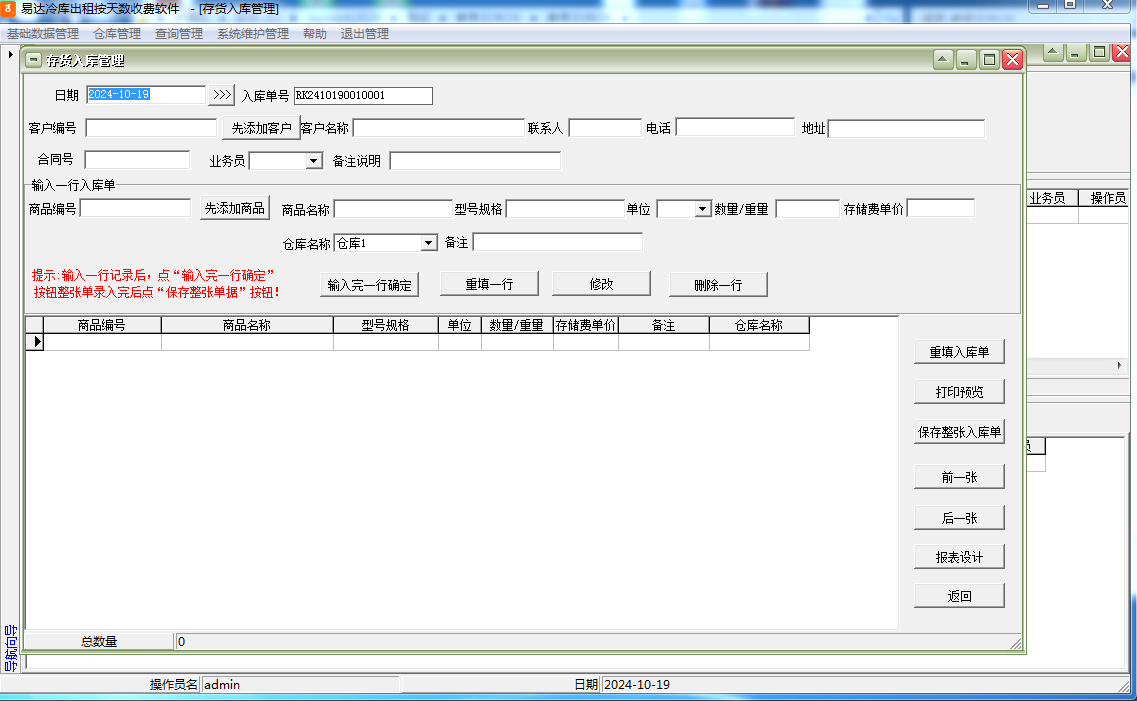Go to next record with 后一张
The height and width of the screenshot is (701, 1137).
pyautogui.click(x=959, y=518)
